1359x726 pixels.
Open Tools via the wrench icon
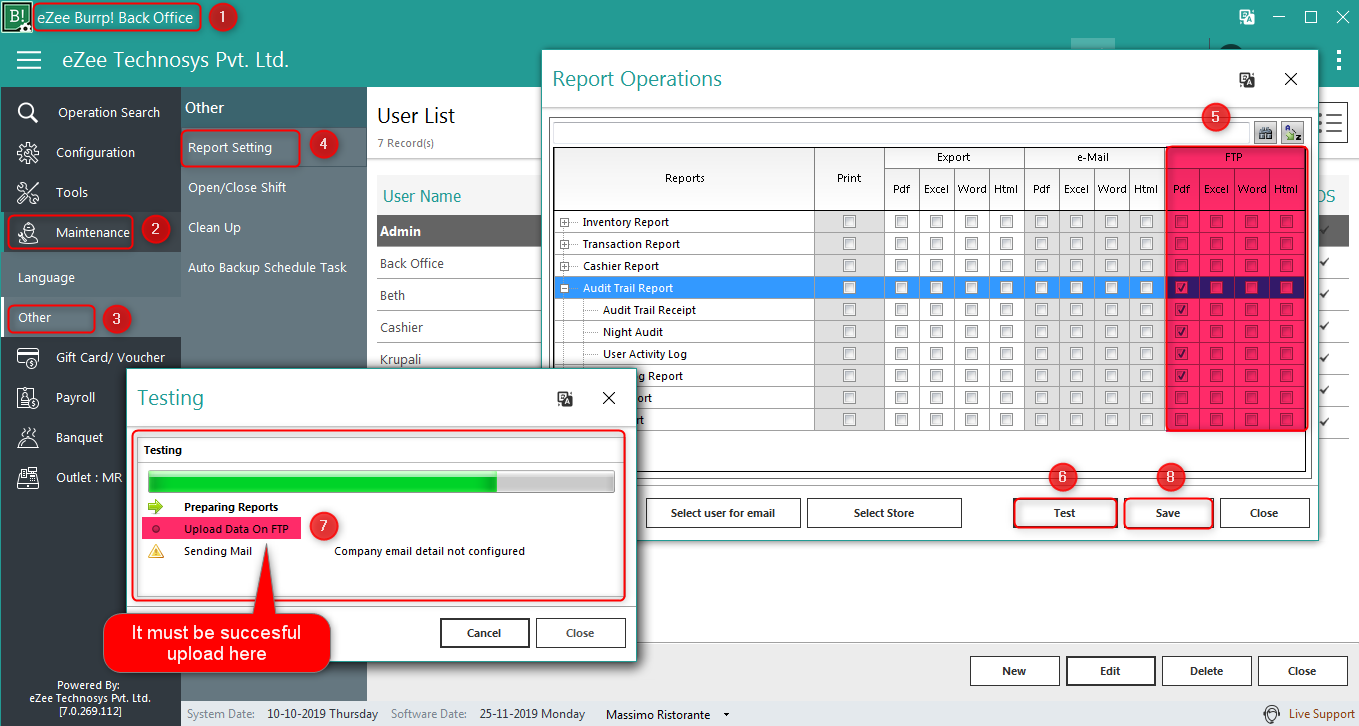click(x=28, y=192)
